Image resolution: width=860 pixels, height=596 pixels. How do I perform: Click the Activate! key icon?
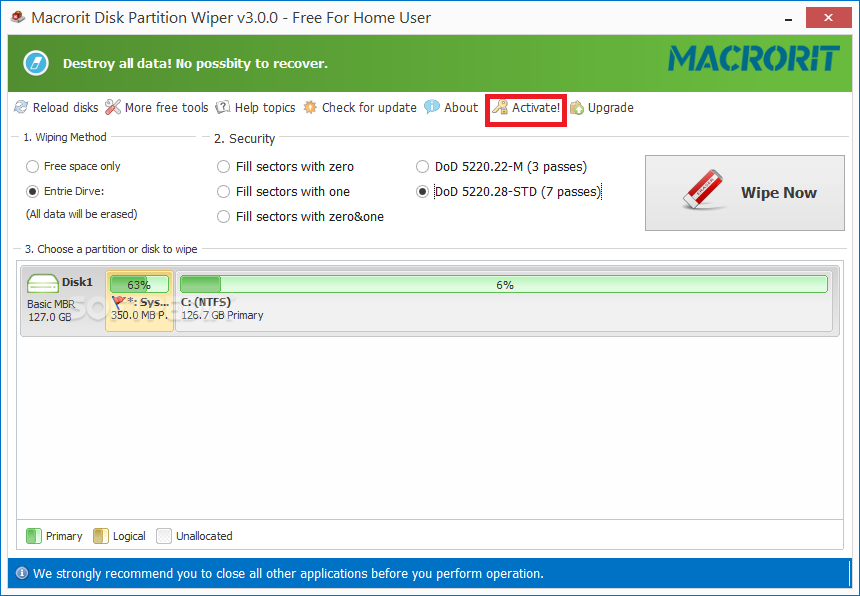500,108
